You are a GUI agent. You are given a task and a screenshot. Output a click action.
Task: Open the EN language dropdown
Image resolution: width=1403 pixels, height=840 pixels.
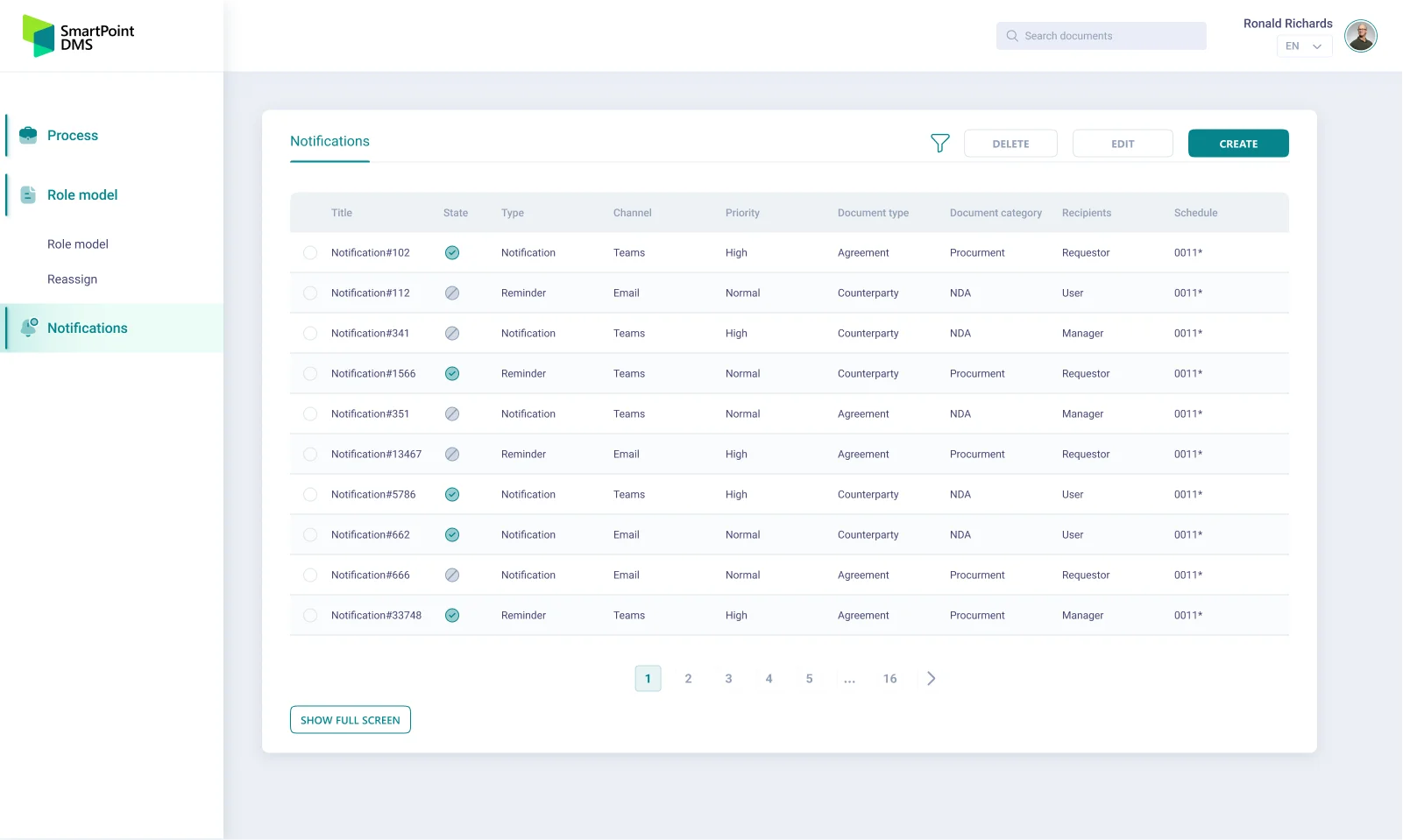1304,46
